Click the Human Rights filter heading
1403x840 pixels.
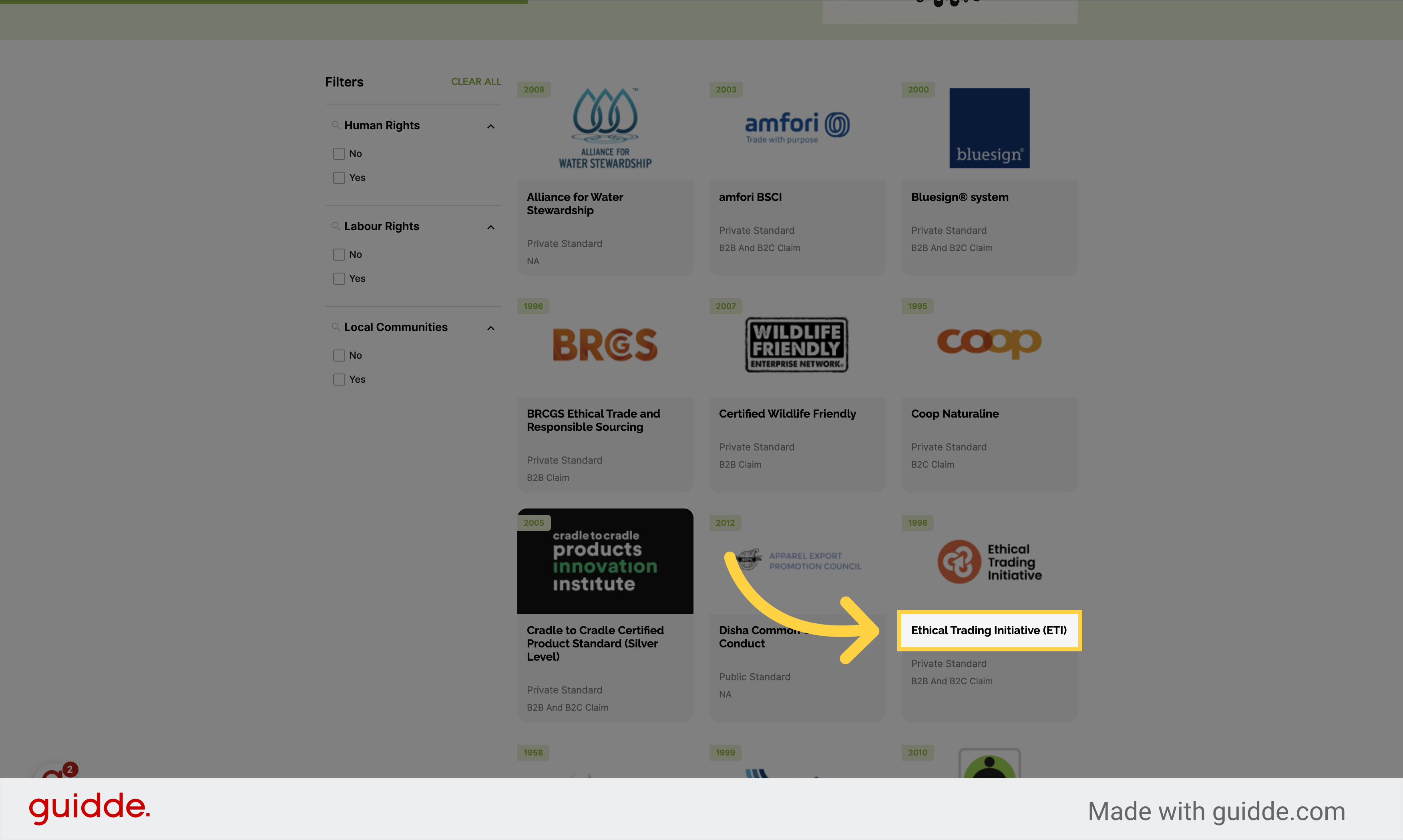[382, 125]
